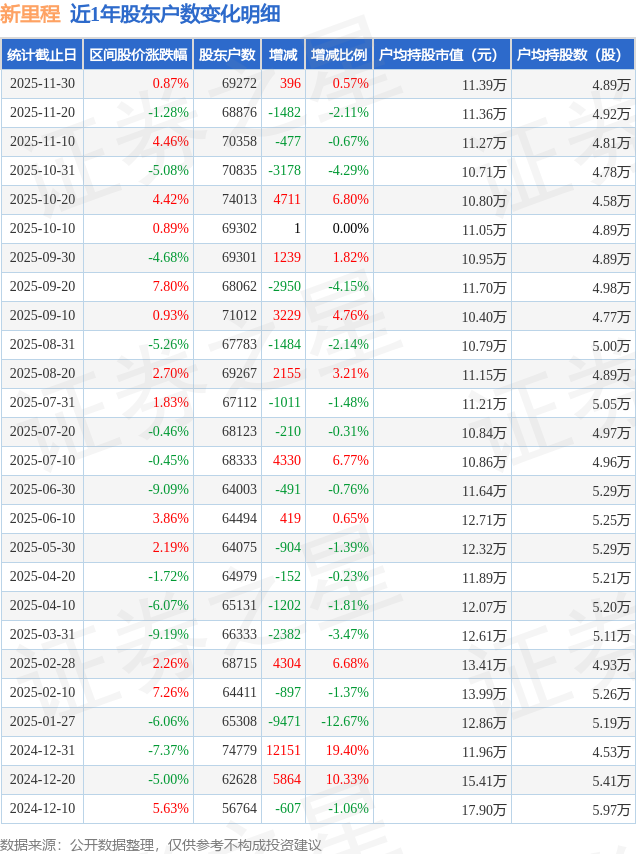Select the 5.97万 average shares cell
The height and width of the screenshot is (854, 636).
tap(610, 809)
